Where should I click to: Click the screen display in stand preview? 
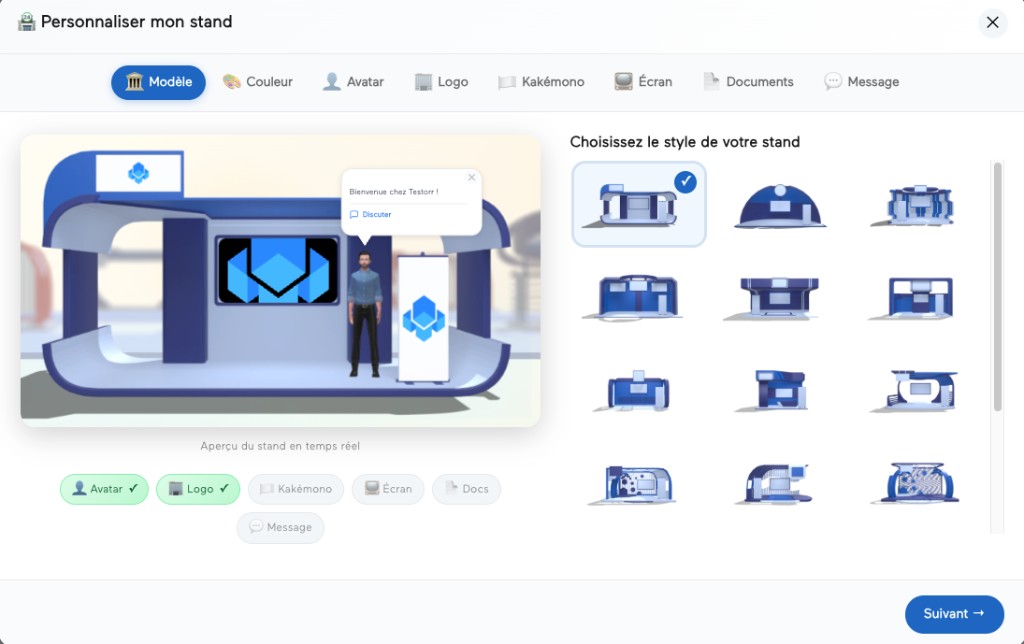point(278,270)
